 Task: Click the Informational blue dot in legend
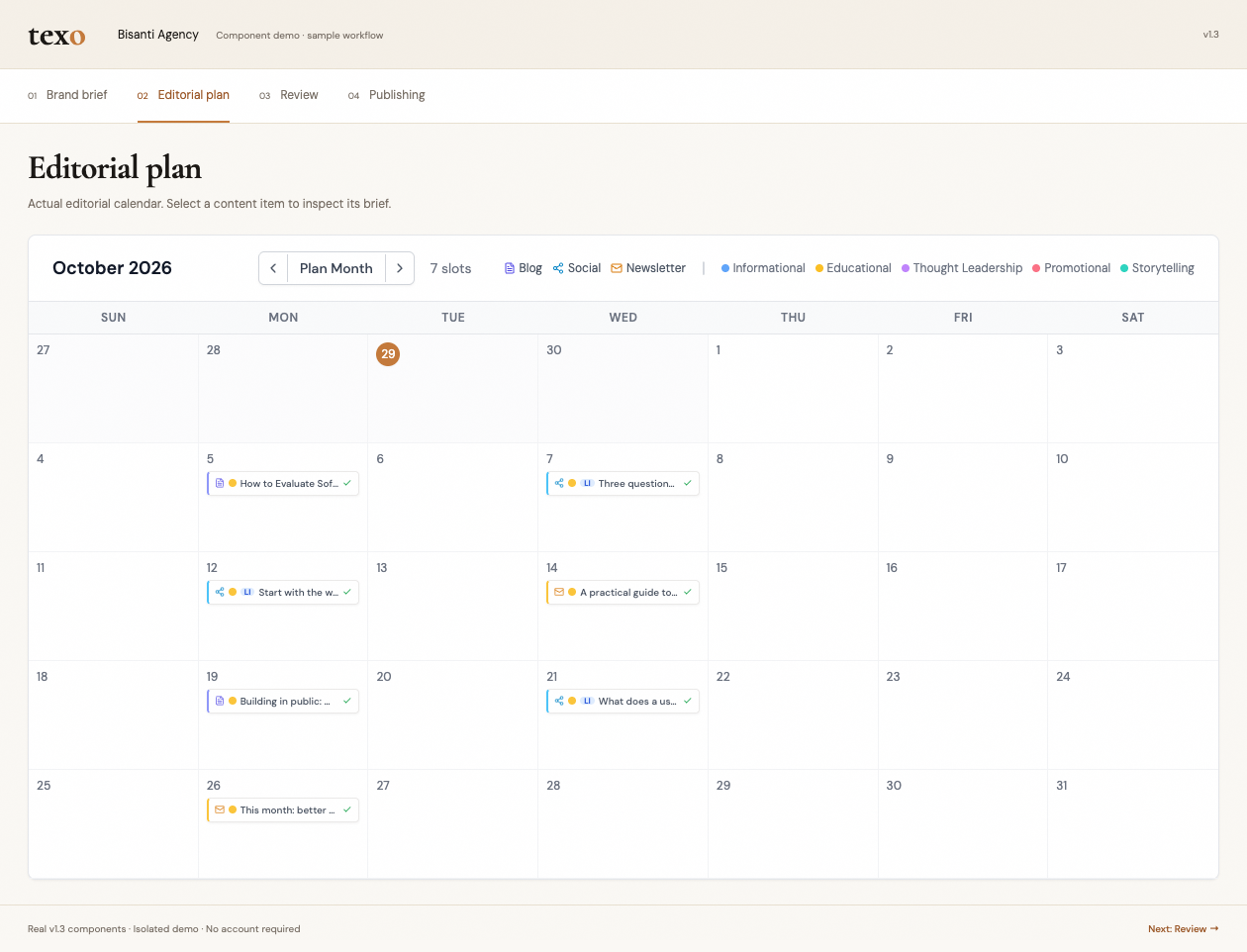pyautogui.click(x=725, y=268)
